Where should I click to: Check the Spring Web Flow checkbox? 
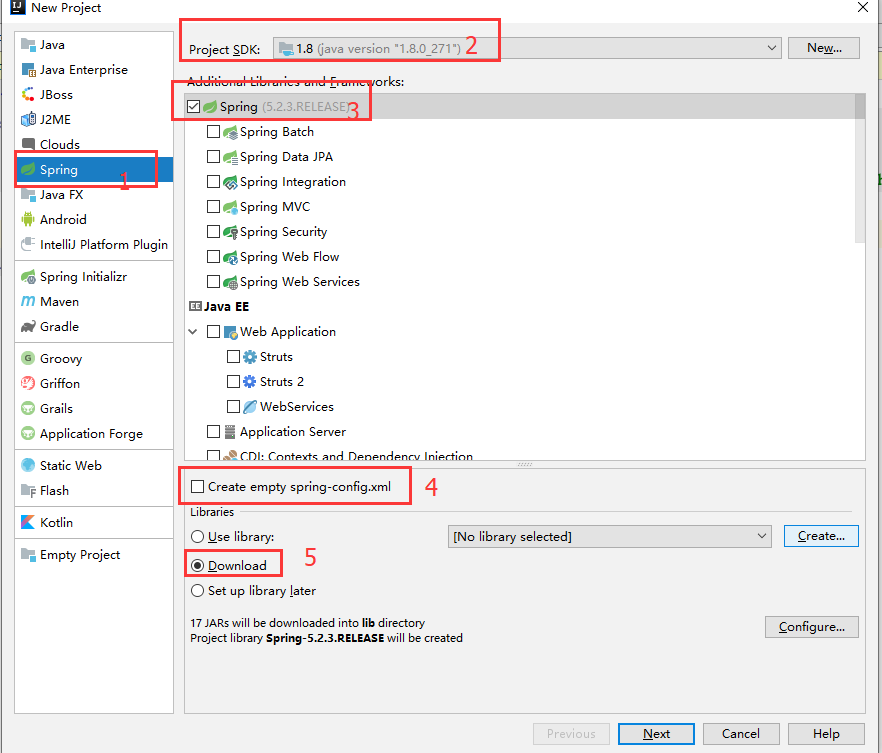213,256
